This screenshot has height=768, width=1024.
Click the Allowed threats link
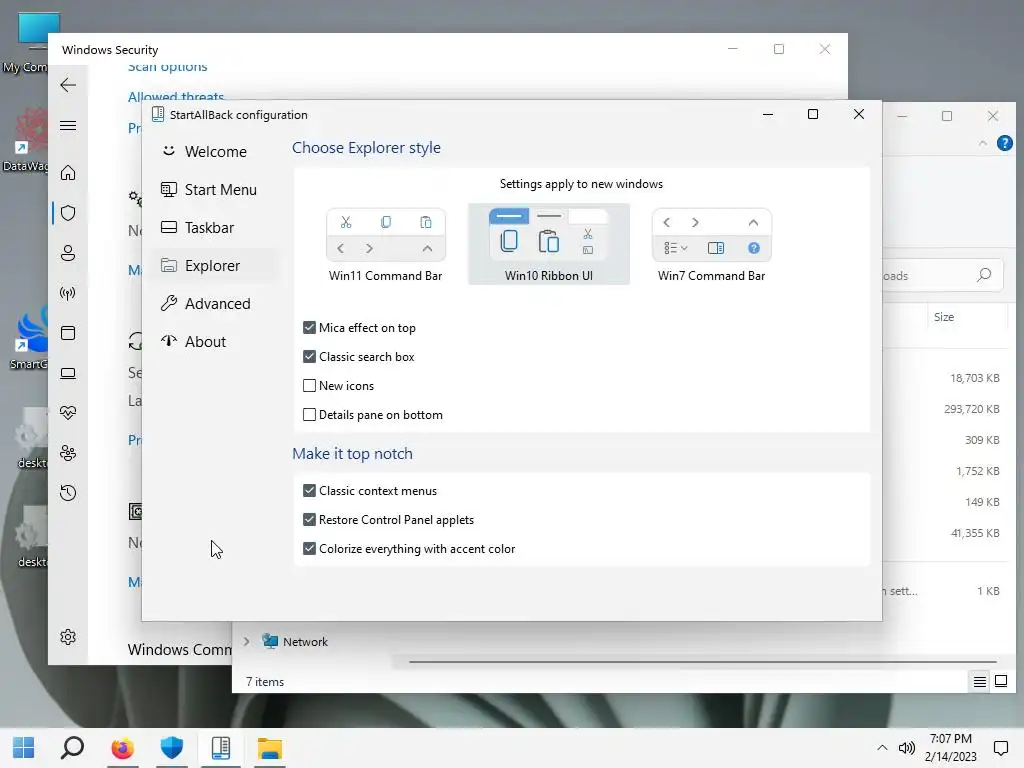(176, 96)
